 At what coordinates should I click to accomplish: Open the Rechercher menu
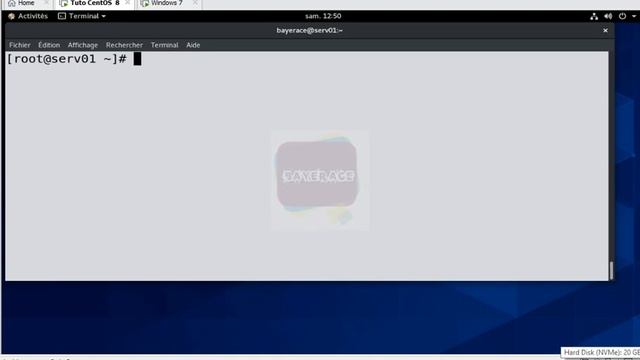pyautogui.click(x=124, y=45)
